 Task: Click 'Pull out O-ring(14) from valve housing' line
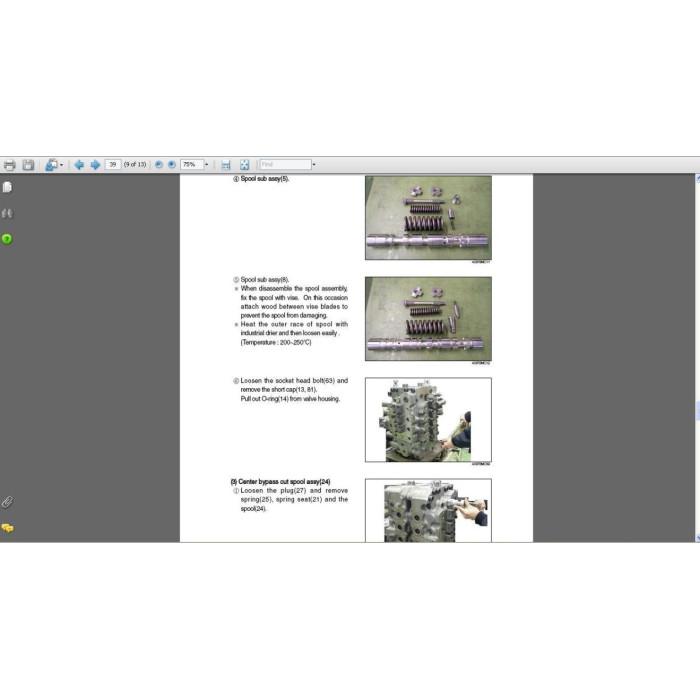pos(290,399)
